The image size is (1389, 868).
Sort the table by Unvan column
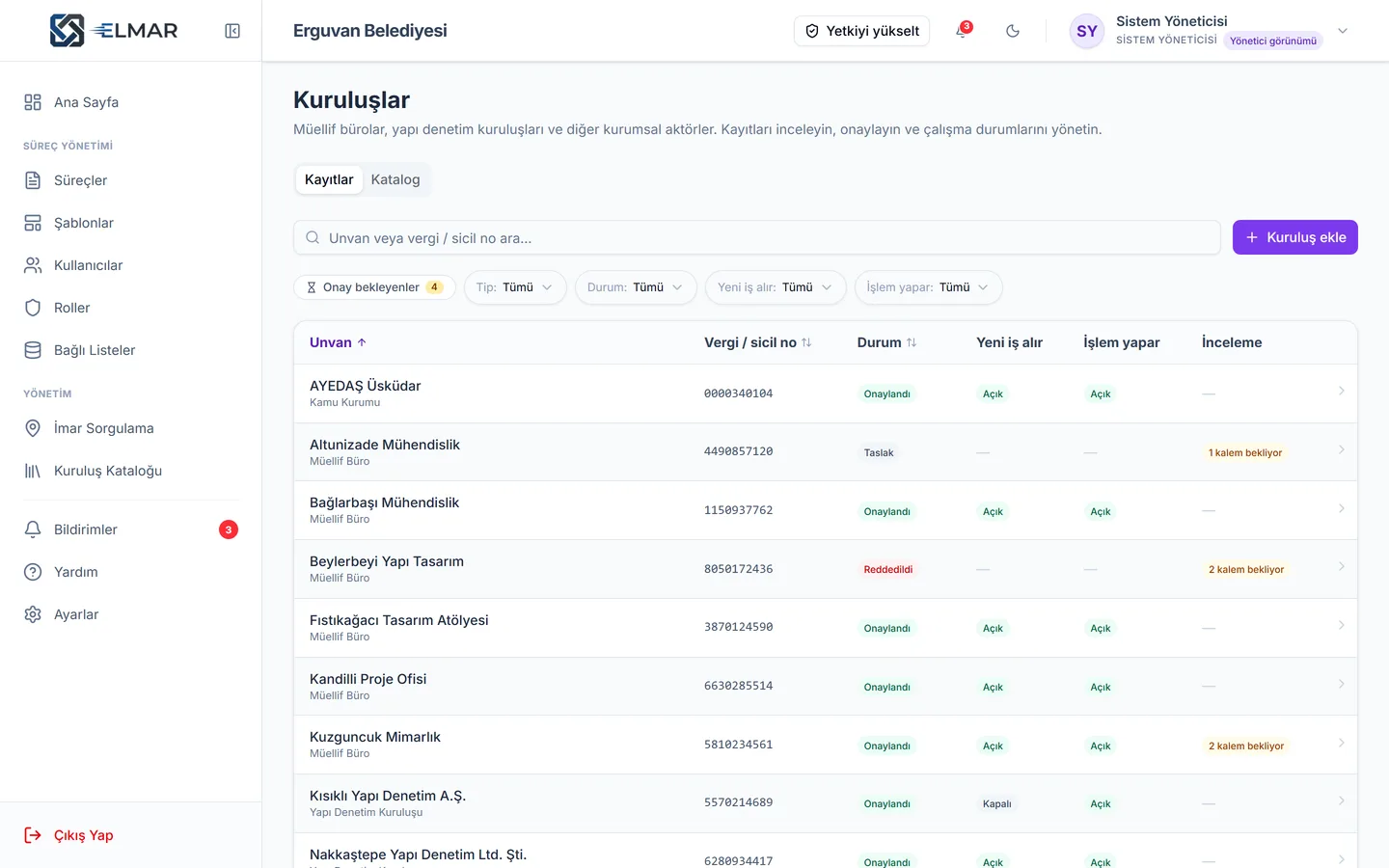click(338, 342)
